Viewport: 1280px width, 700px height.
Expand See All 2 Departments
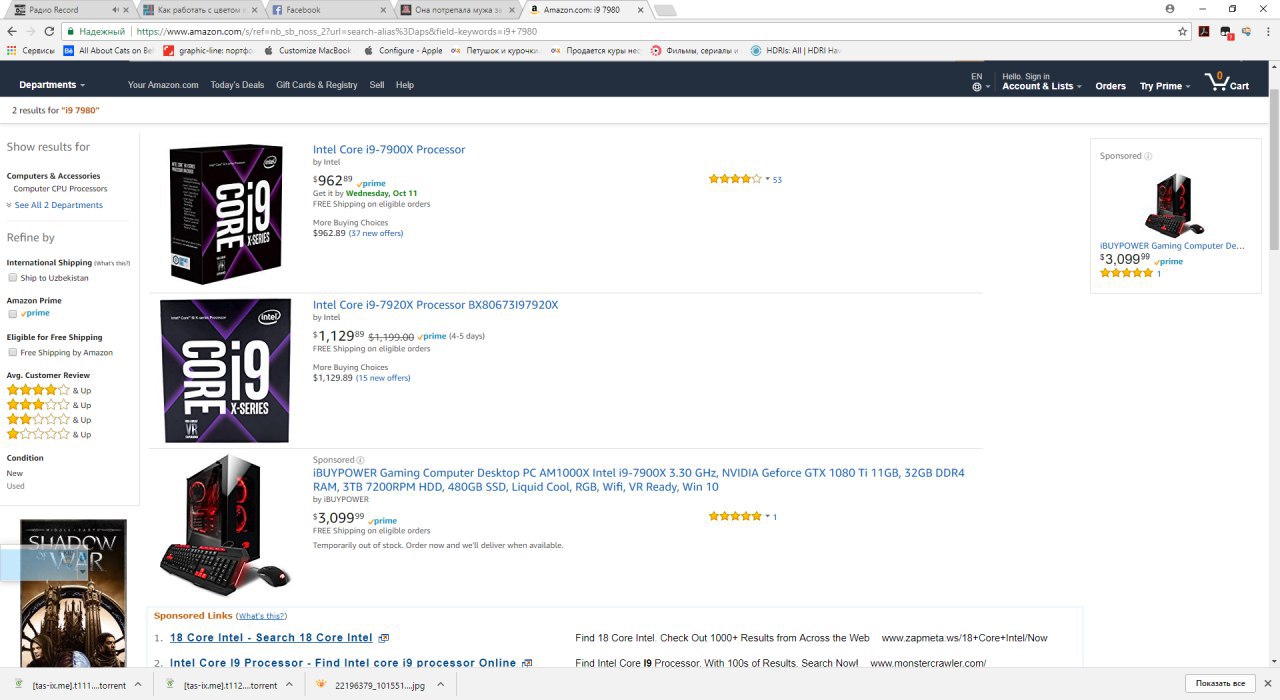click(55, 205)
